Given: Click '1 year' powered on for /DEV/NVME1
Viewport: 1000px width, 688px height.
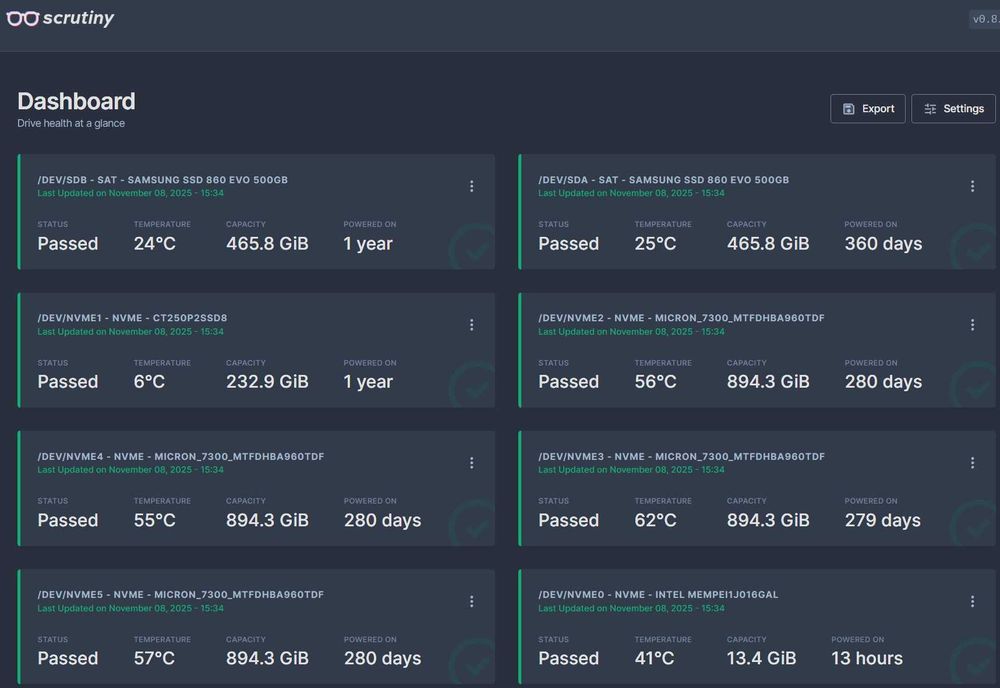Looking at the screenshot, I should (x=368, y=381).
